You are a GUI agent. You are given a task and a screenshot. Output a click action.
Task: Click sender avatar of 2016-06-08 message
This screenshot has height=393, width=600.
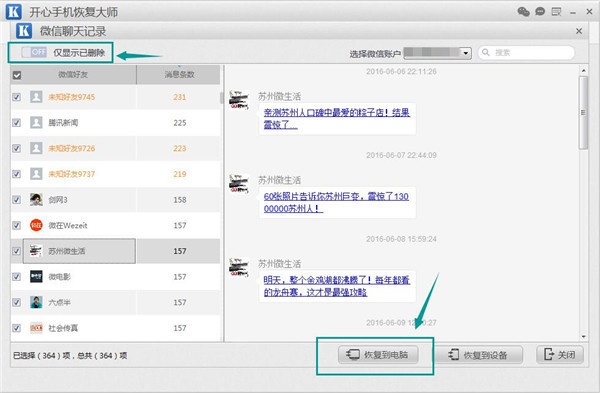click(x=239, y=267)
